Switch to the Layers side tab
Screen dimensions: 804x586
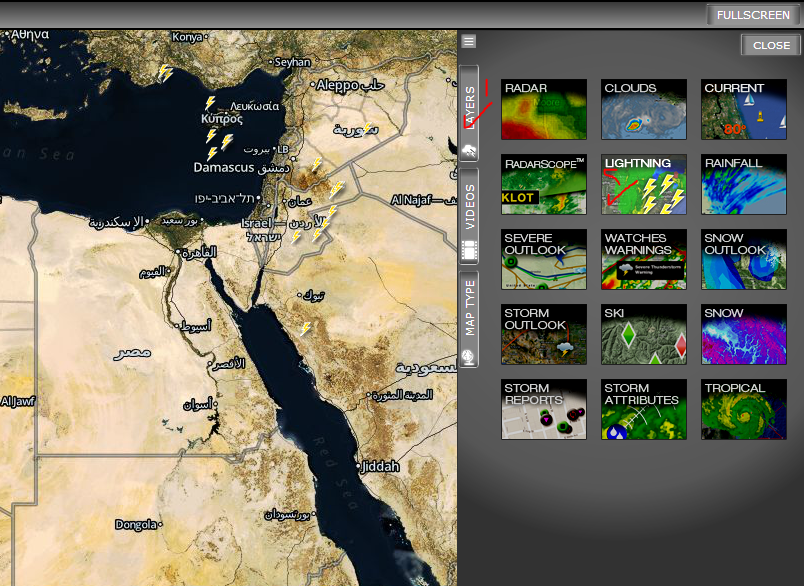tap(469, 113)
